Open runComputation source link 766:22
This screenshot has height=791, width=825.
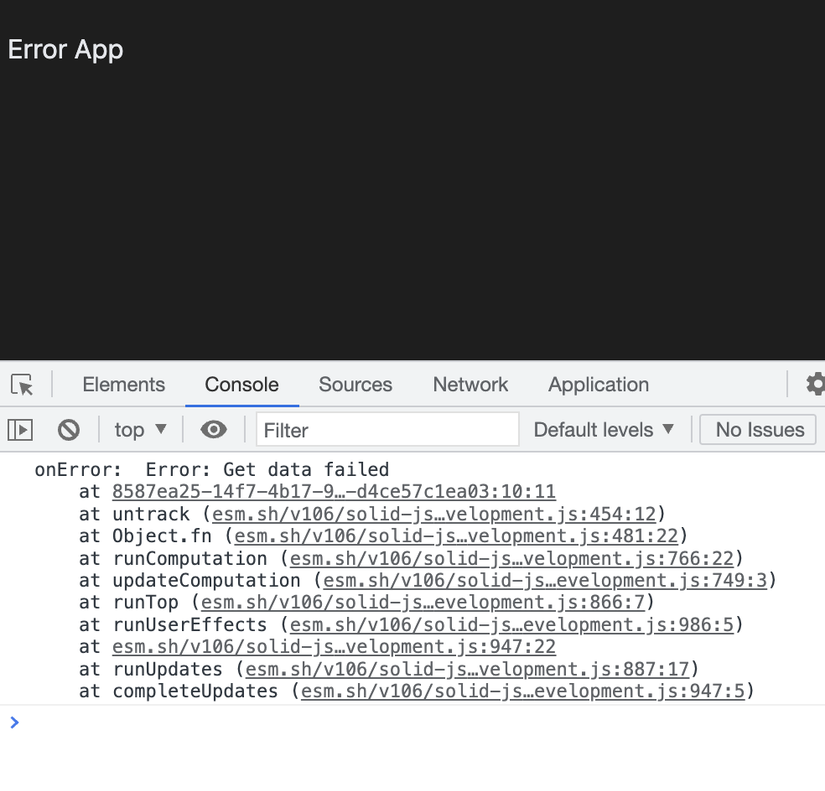(x=511, y=558)
